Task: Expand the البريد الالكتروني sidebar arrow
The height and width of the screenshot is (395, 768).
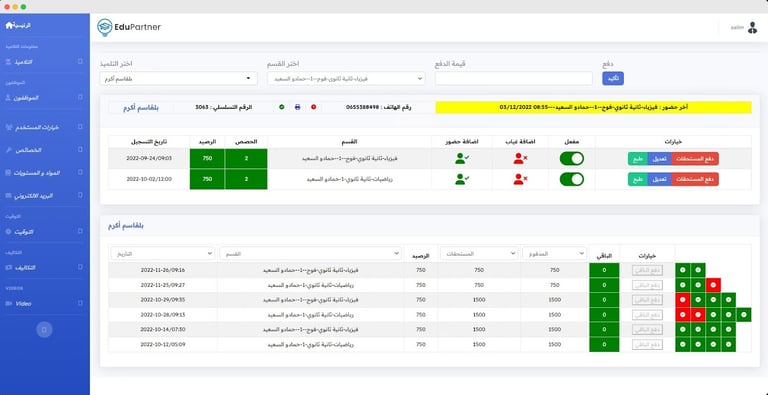Action: tap(80, 196)
